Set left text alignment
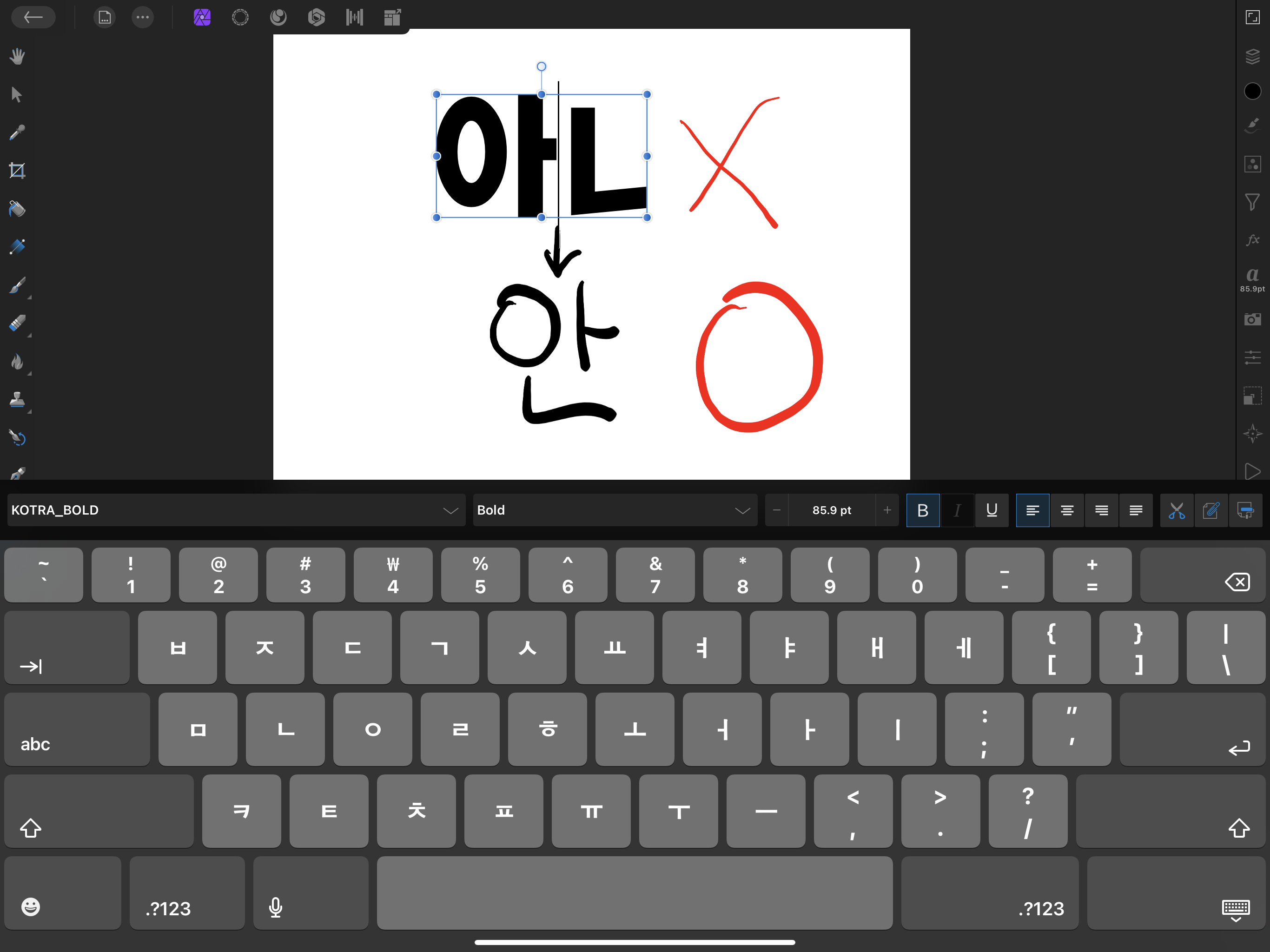This screenshot has height=952, width=1270. (x=1032, y=510)
